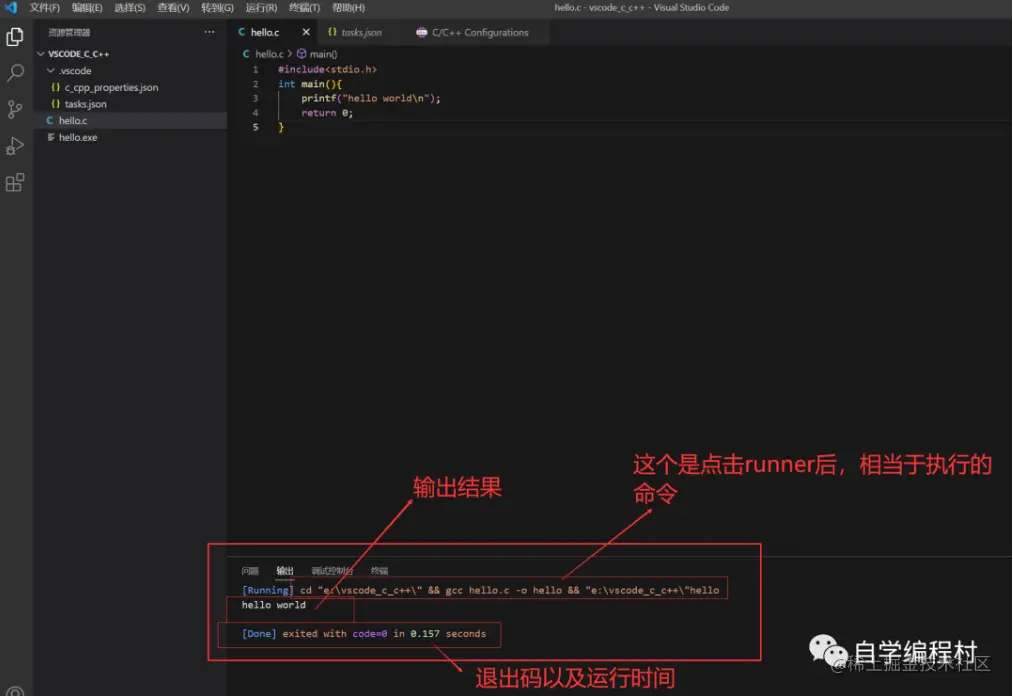
Task: Click hello.c C file icon in explorer
Action: coord(50,121)
